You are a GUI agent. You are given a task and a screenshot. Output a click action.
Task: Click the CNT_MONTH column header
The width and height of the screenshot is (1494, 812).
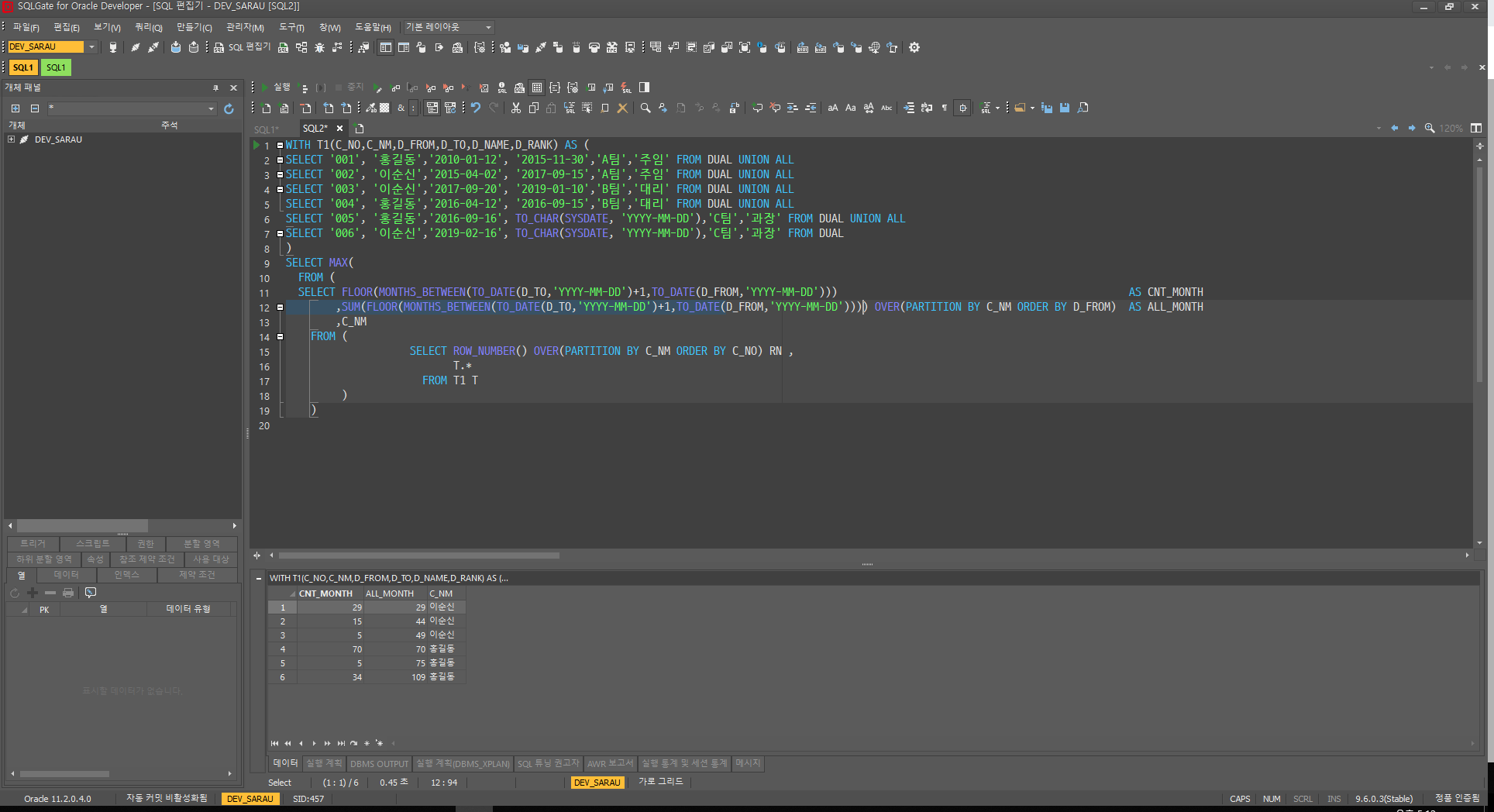(325, 594)
